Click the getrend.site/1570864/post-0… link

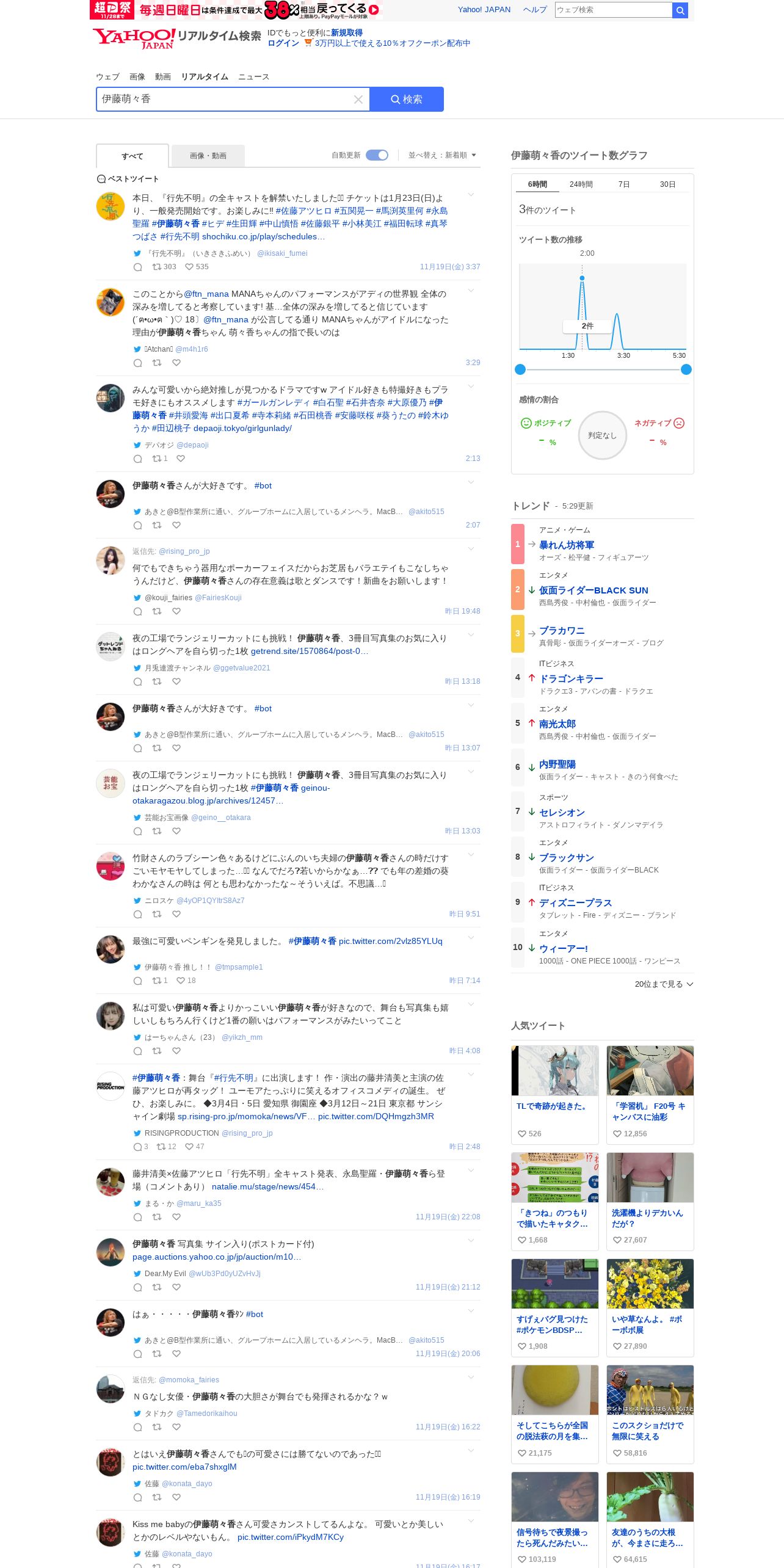(310, 652)
